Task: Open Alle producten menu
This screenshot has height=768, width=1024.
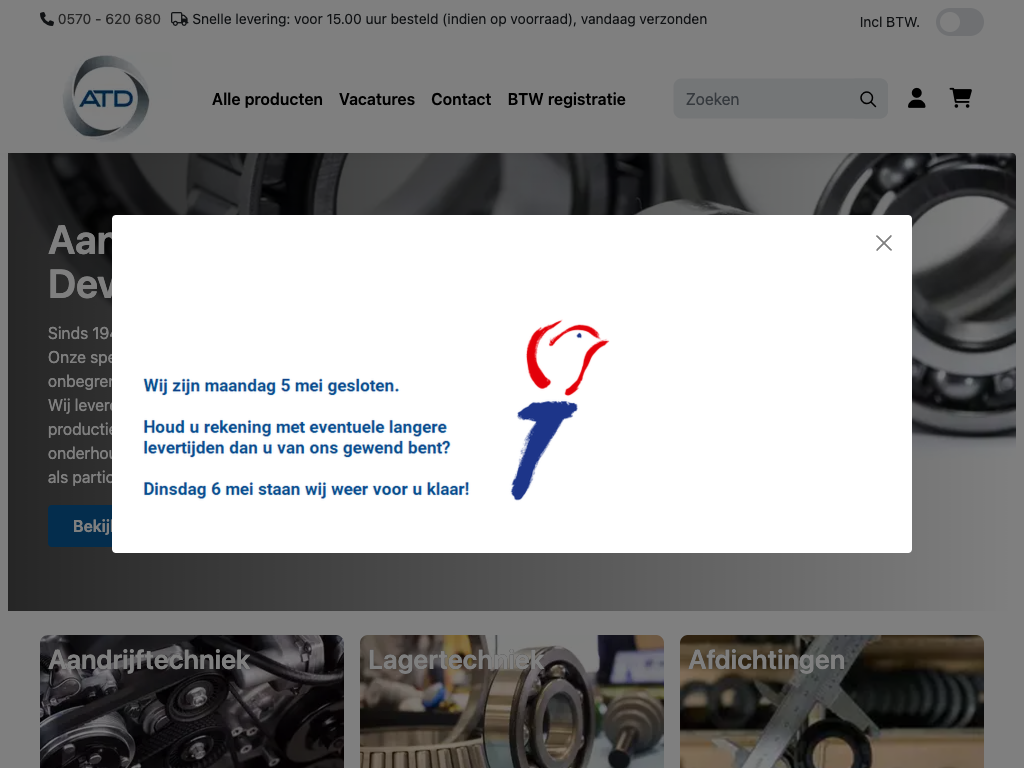Action: coord(267,99)
